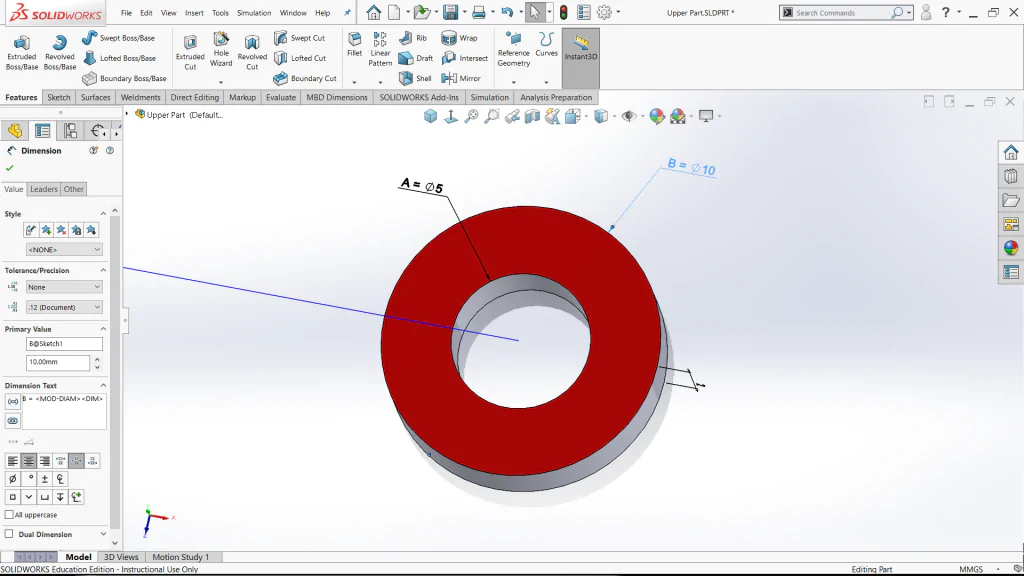Open the Tools menu
The image size is (1024, 576).
(220, 12)
